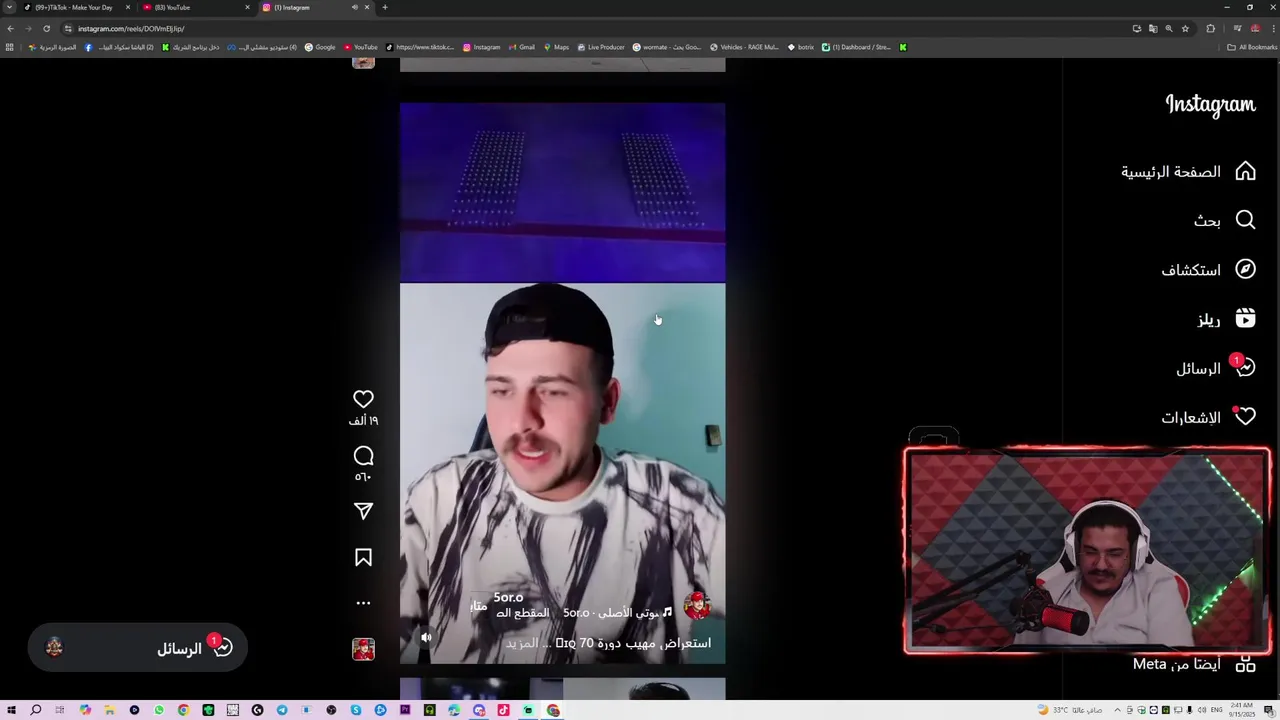The image size is (1280, 720).
Task: Open the 5or.o profile avatar on the reel
Action: pos(696,605)
